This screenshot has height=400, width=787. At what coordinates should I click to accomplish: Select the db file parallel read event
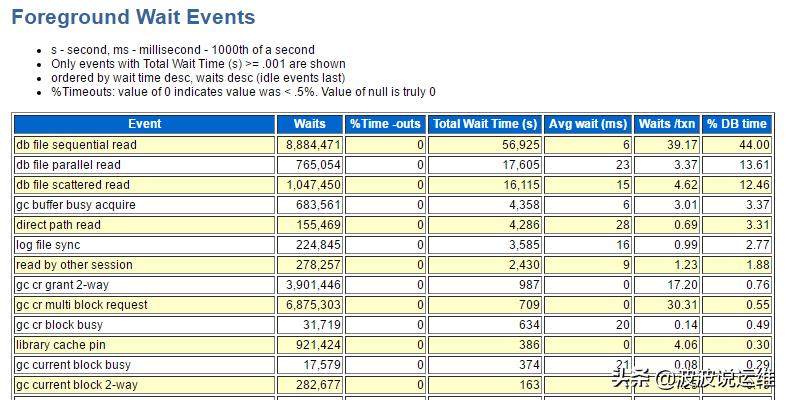[68, 165]
